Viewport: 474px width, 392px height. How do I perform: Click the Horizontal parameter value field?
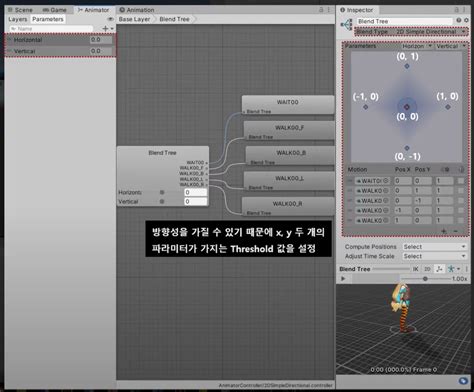click(101, 40)
